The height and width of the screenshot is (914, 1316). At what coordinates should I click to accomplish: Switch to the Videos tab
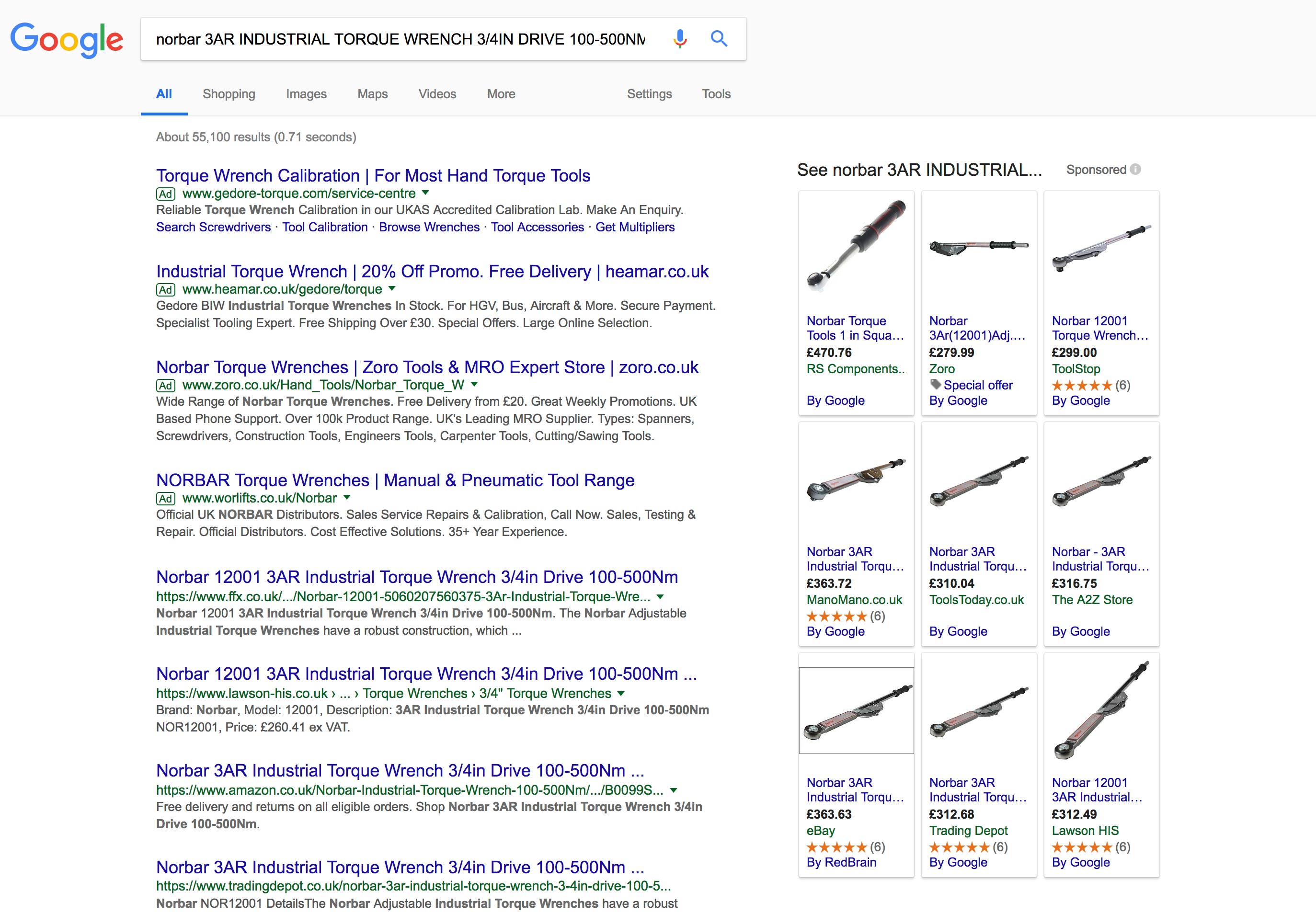pyautogui.click(x=437, y=94)
